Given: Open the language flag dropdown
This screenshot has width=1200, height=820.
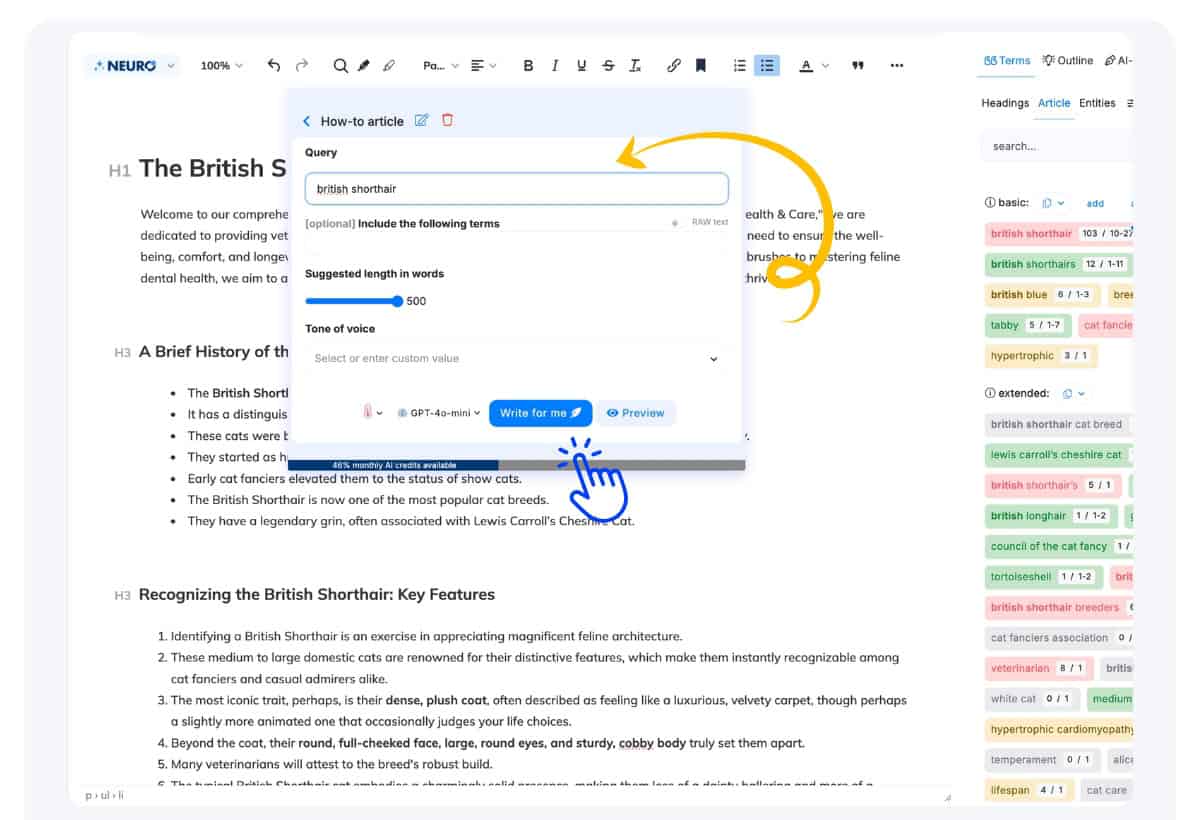Looking at the screenshot, I should point(372,412).
